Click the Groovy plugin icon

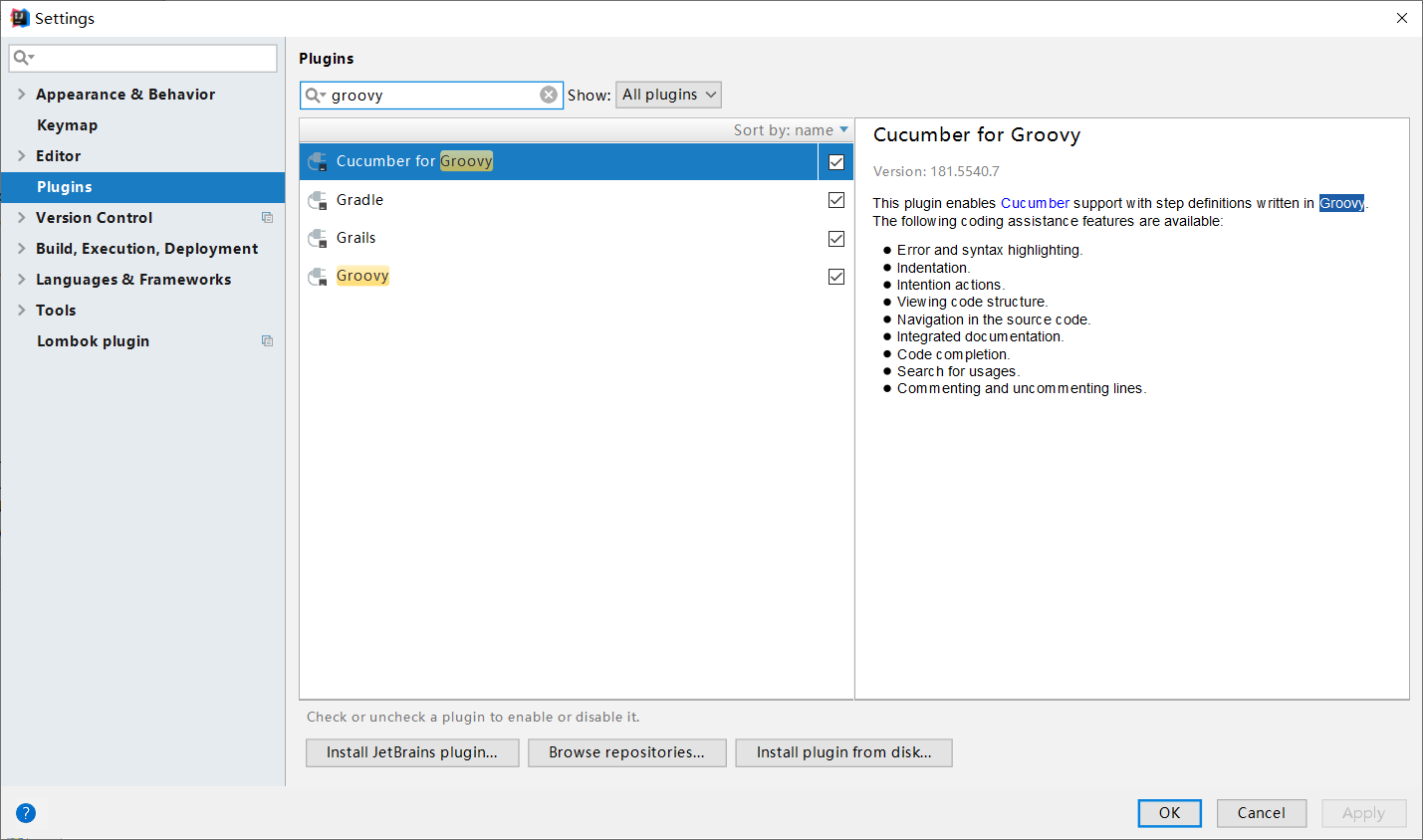tap(318, 277)
